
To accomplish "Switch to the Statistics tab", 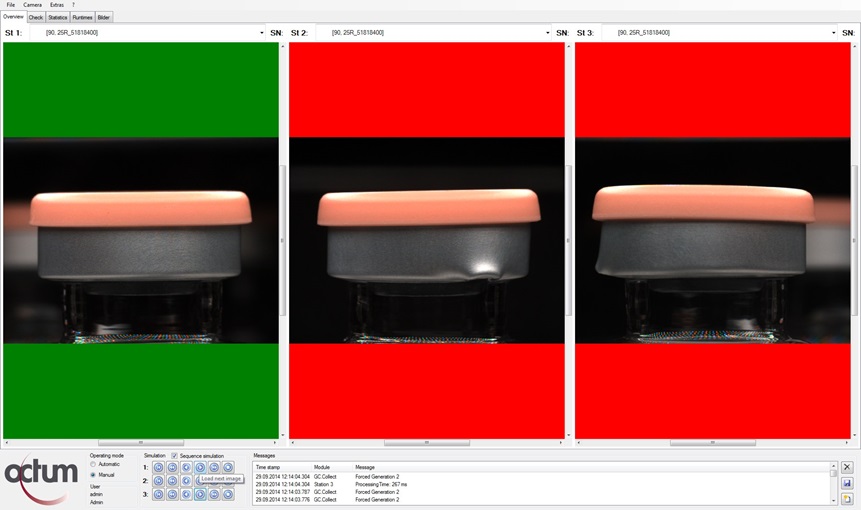I will coord(58,17).
